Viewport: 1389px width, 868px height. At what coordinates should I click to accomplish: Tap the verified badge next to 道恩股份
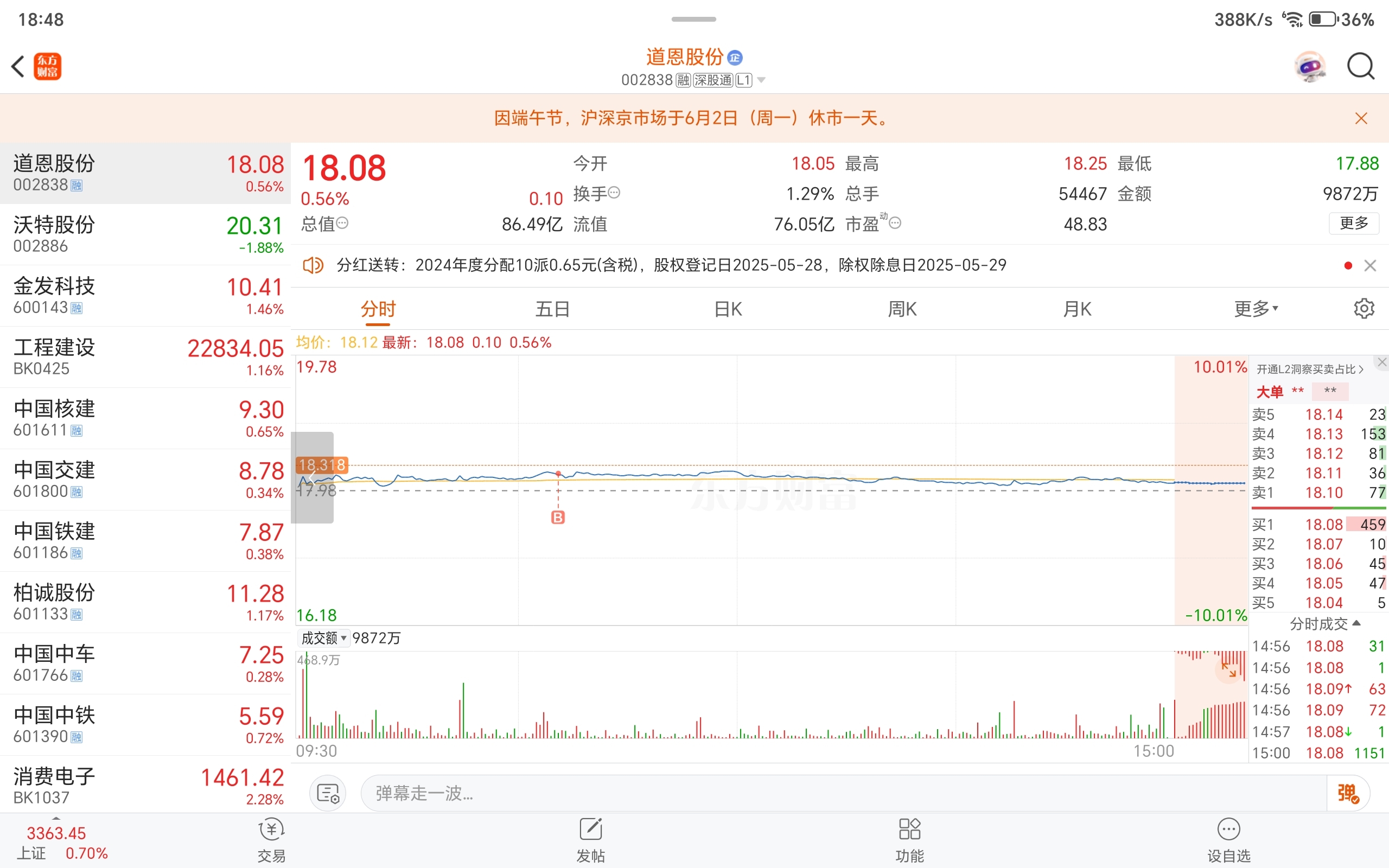735,58
